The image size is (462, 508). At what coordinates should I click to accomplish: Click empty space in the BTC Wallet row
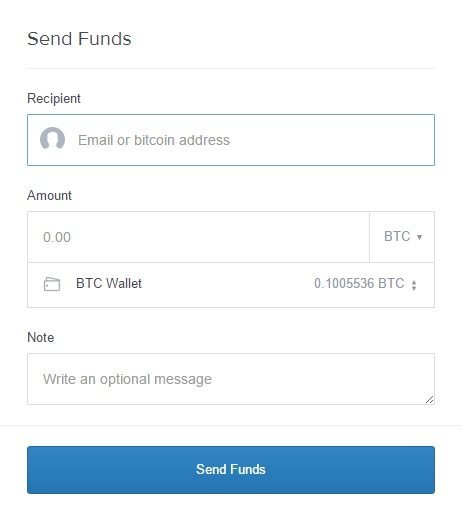point(227,285)
